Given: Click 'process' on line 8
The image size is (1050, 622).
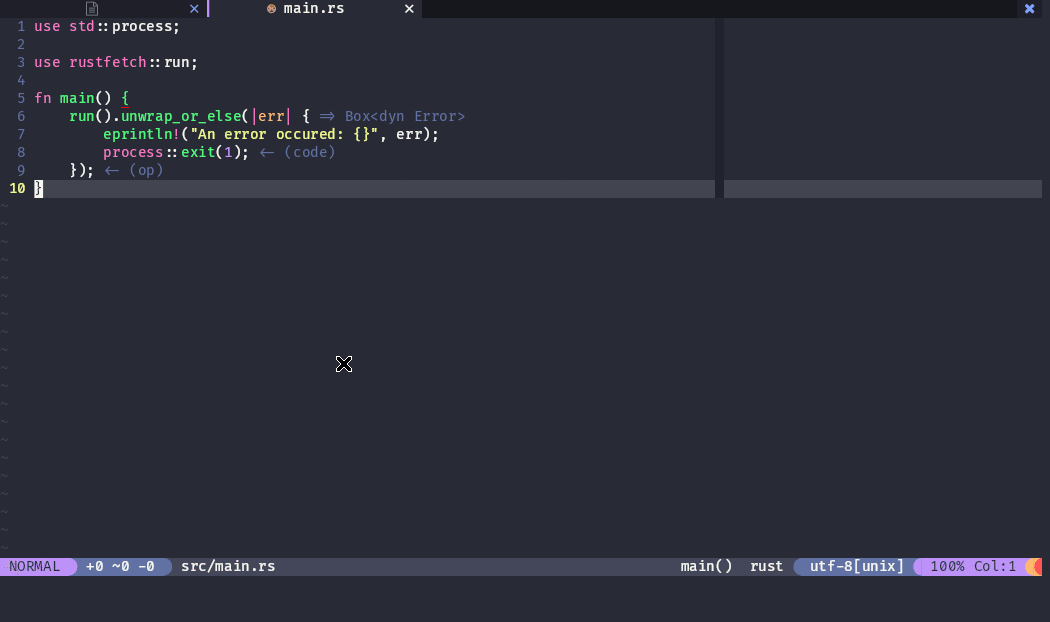Looking at the screenshot, I should (x=133, y=153).
